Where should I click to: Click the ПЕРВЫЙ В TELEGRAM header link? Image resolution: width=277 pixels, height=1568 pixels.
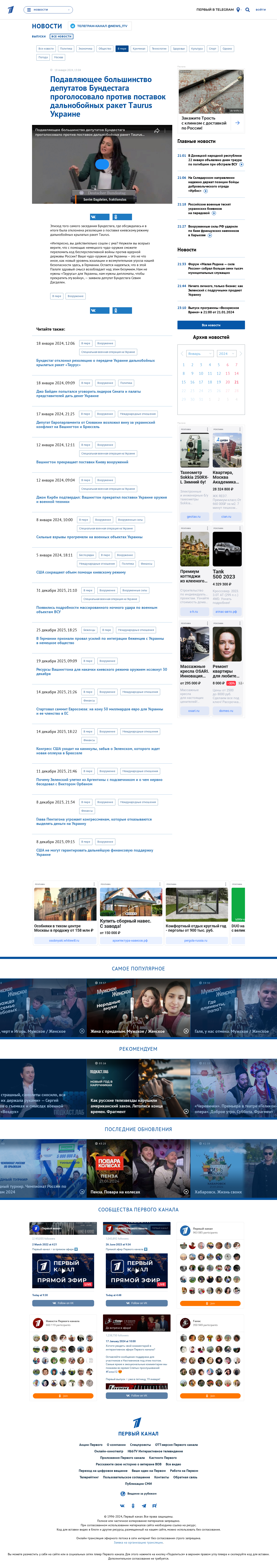(x=215, y=10)
